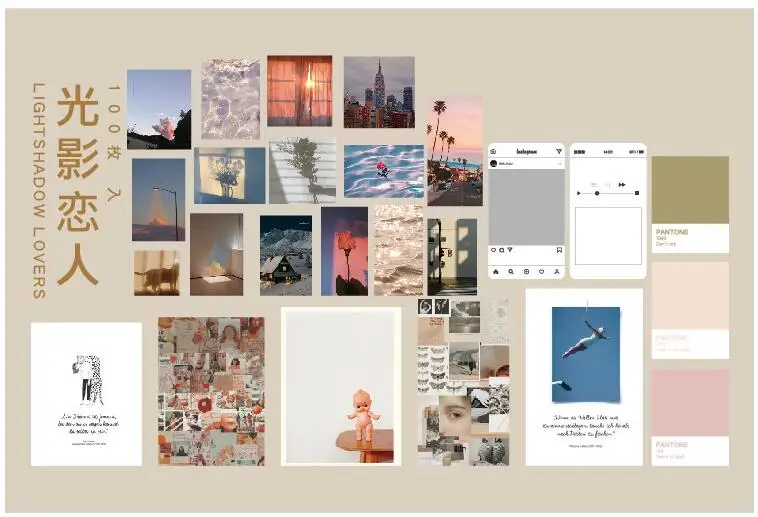
Task: Select the Empire State Building skyline photo
Action: tap(379, 92)
